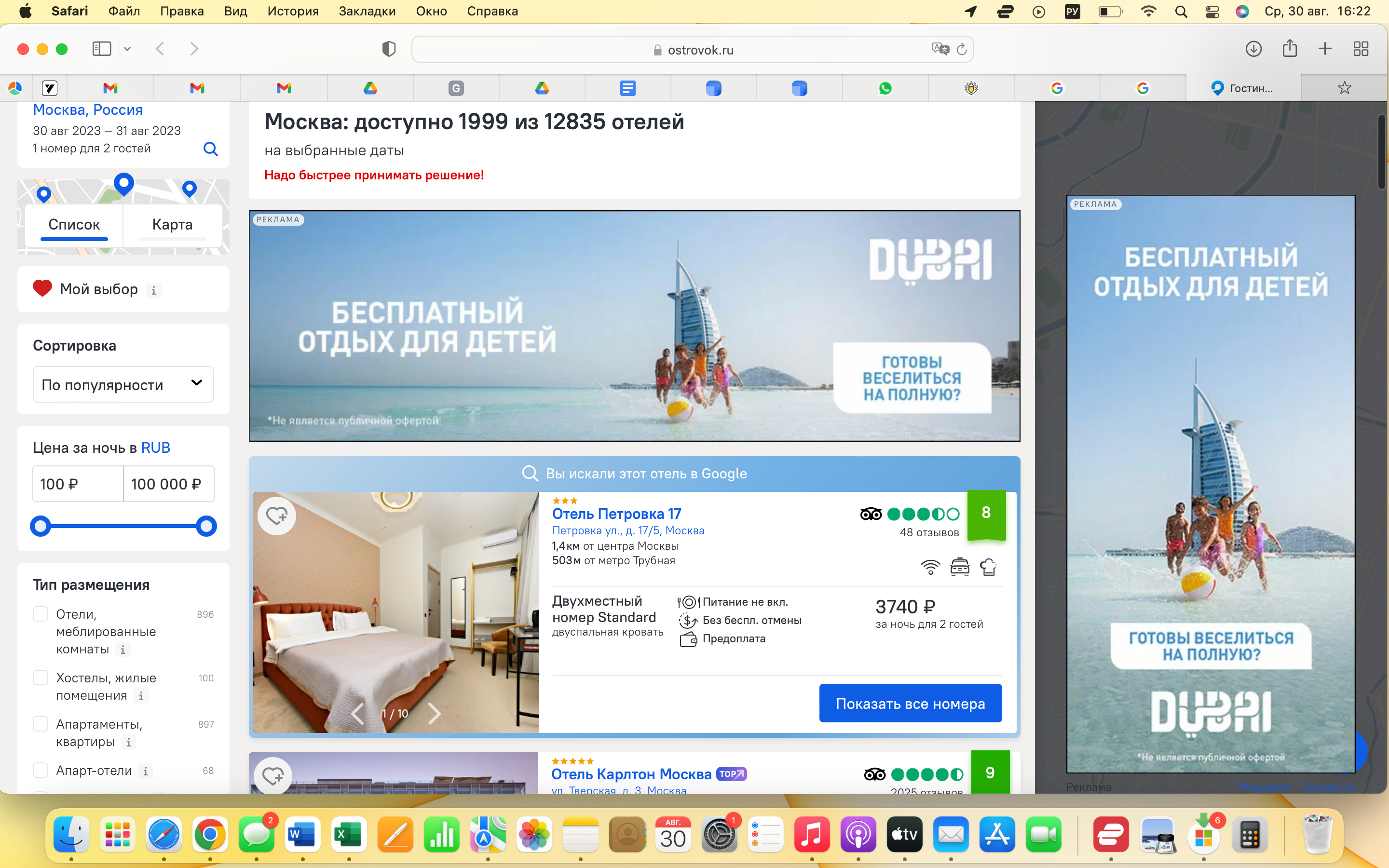Click the left price slider handle
Screen dimensions: 1389x868
coord(40,526)
